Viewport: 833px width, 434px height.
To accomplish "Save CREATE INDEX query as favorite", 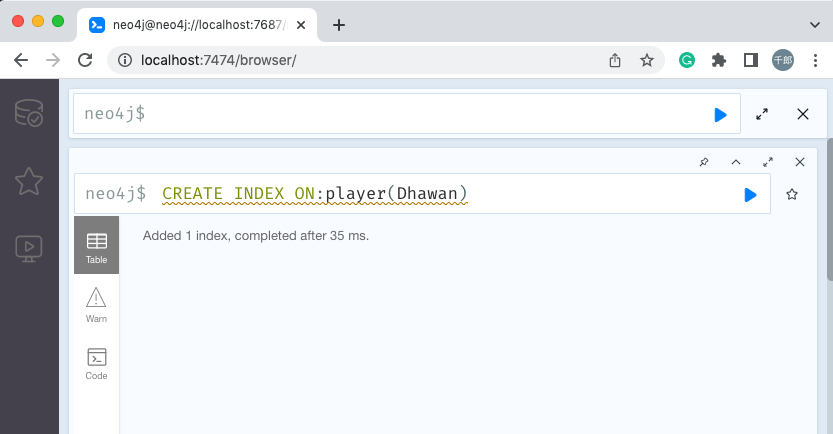I will point(792,194).
